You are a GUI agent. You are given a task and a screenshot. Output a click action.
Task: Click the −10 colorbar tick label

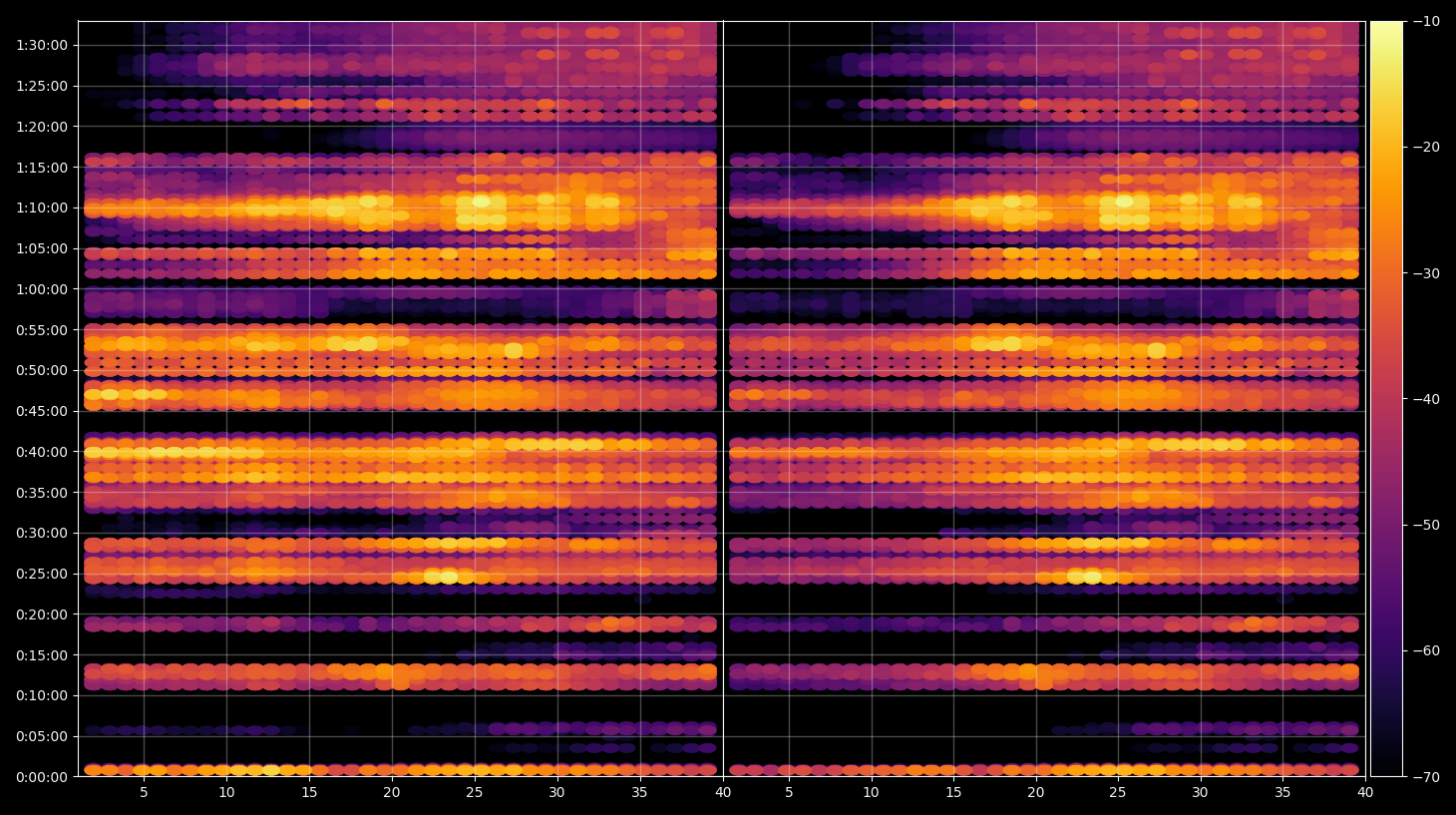coord(1426,21)
